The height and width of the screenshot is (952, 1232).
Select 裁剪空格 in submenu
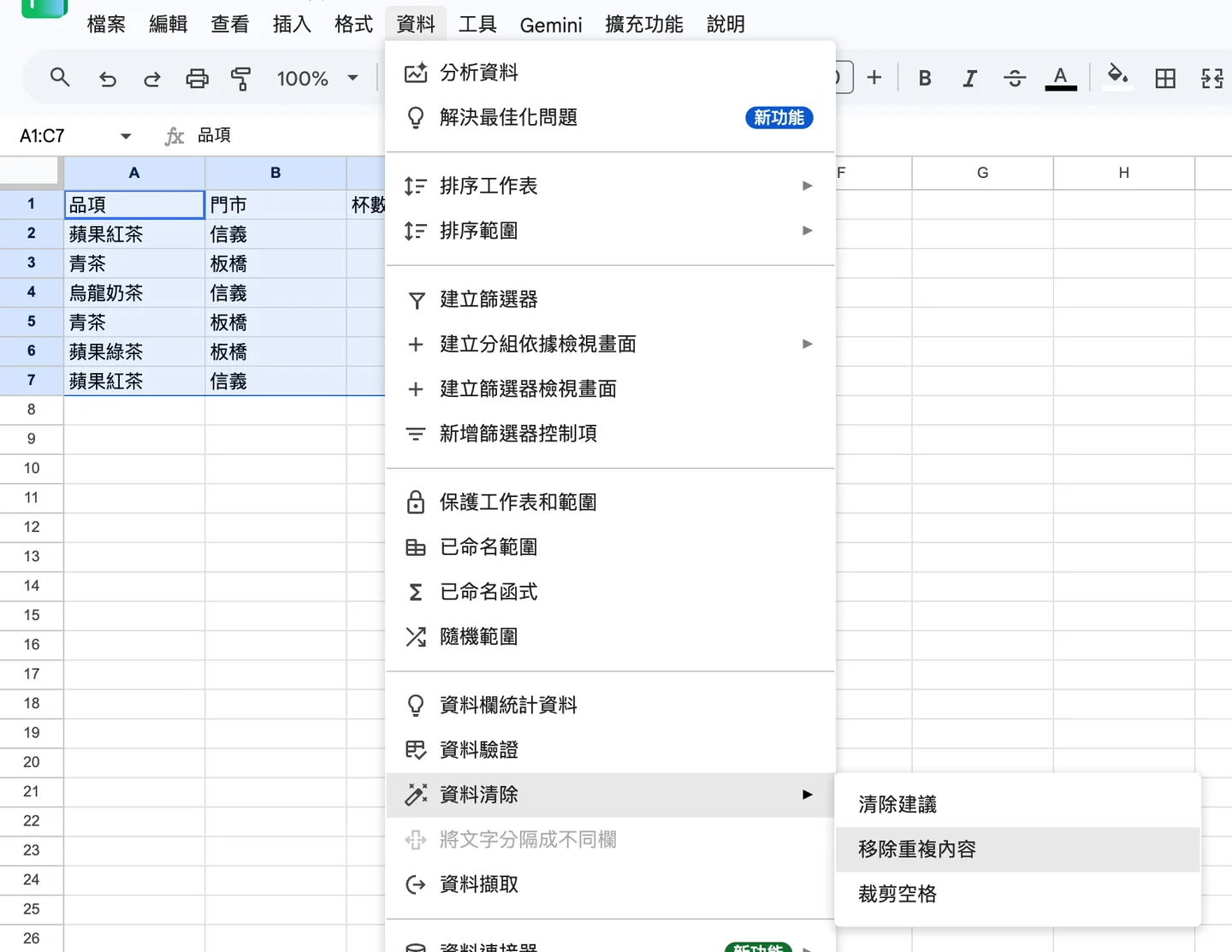1017,895
